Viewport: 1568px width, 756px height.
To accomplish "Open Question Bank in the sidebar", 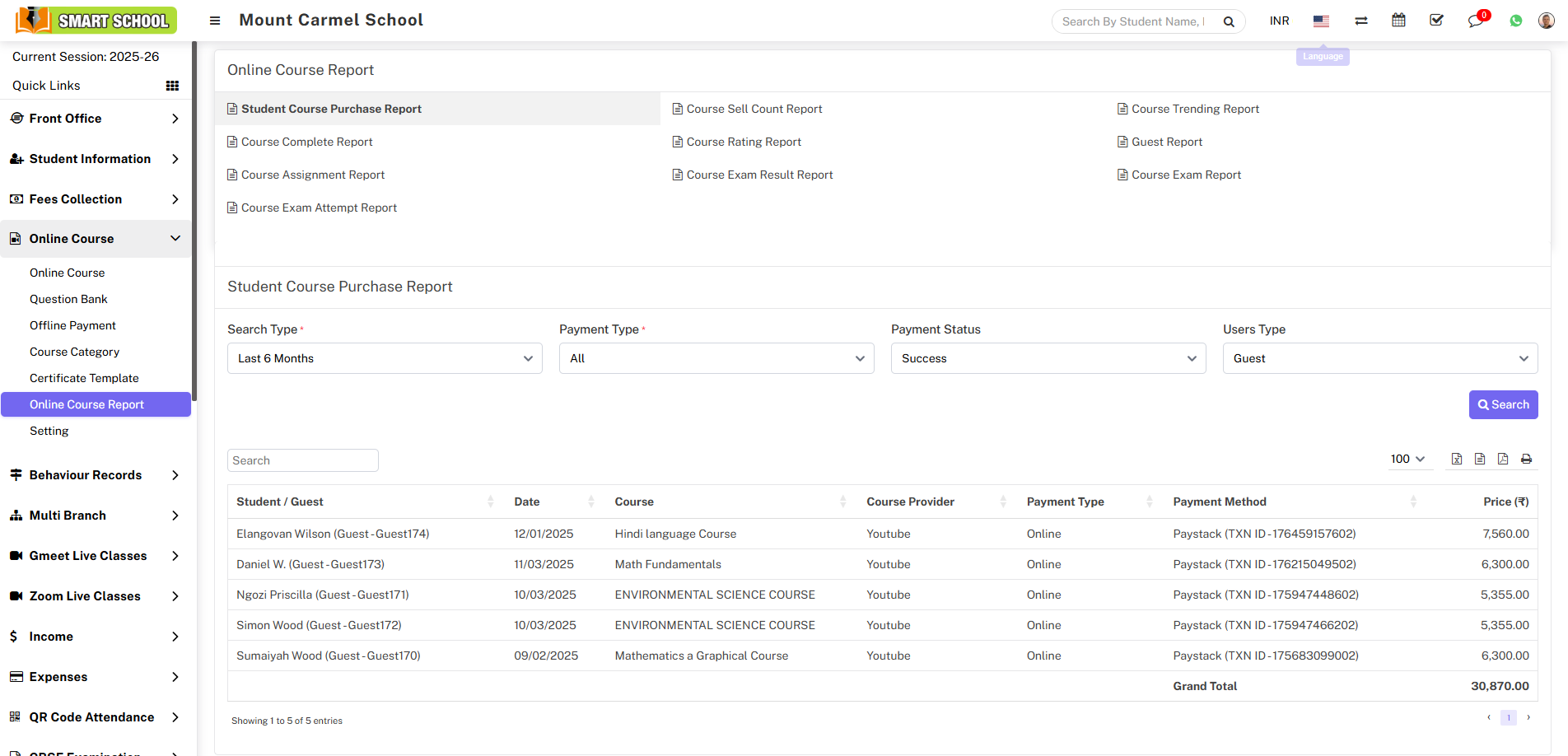I will click(68, 299).
